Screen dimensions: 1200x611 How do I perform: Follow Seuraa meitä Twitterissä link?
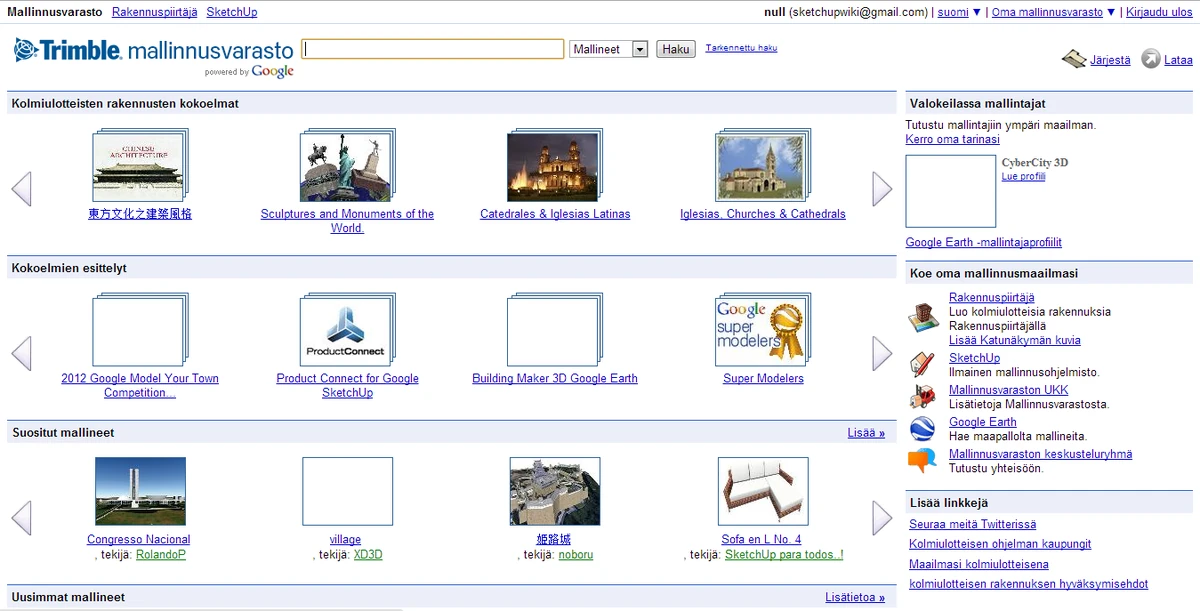point(971,524)
